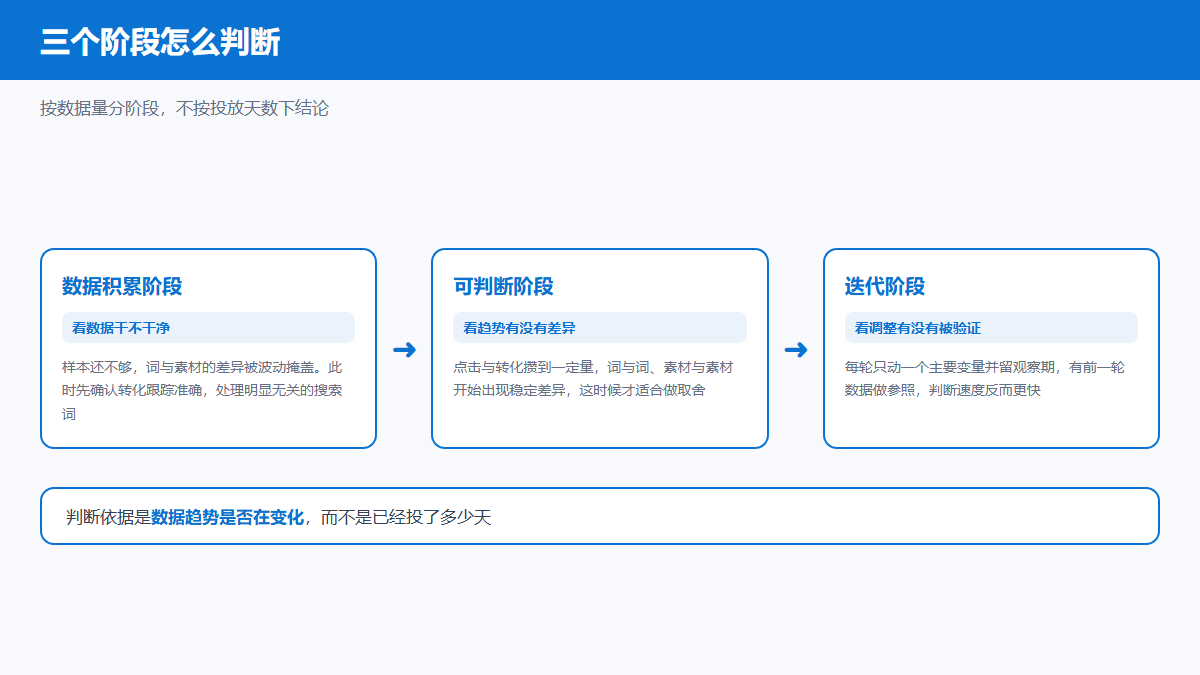
Task: Click the 数据积累阶段 card heading
Action: click(122, 287)
